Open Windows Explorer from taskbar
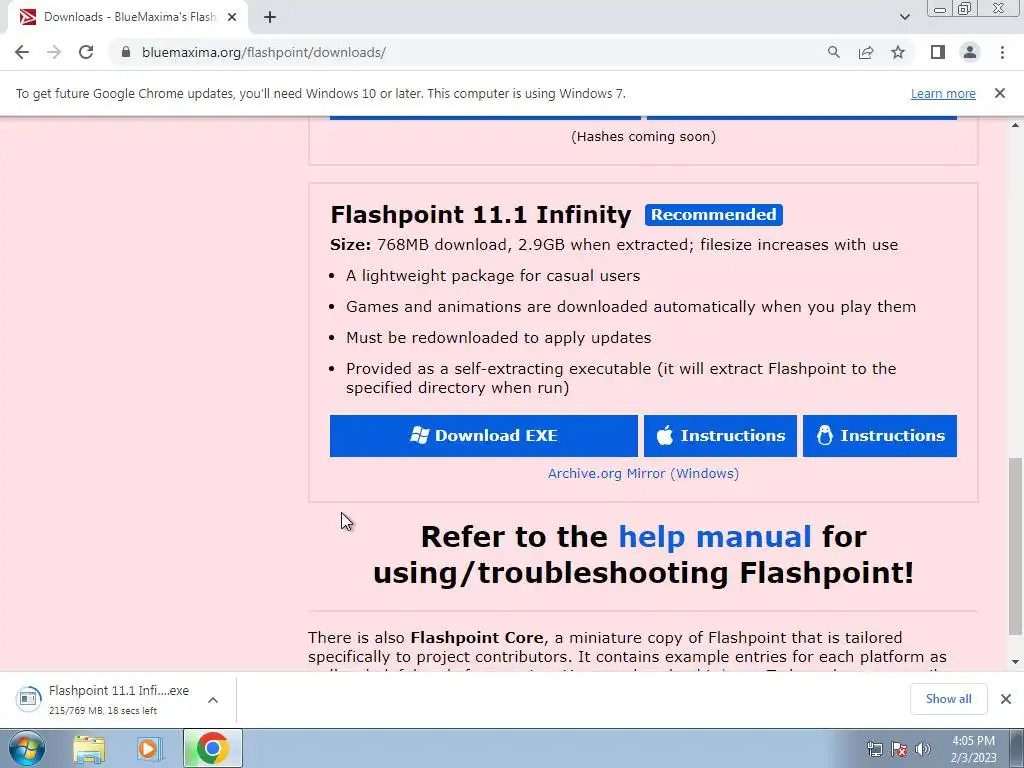The height and width of the screenshot is (768, 1024). pyautogui.click(x=89, y=748)
